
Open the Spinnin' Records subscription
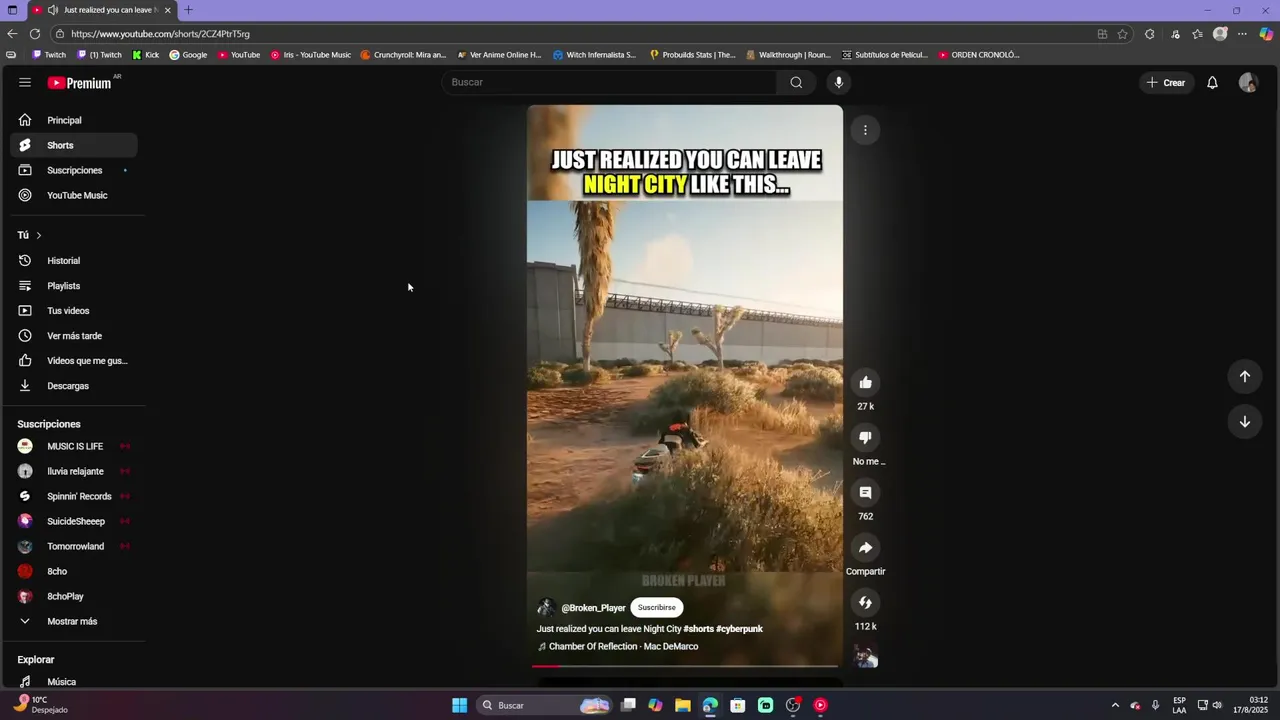(x=74, y=496)
